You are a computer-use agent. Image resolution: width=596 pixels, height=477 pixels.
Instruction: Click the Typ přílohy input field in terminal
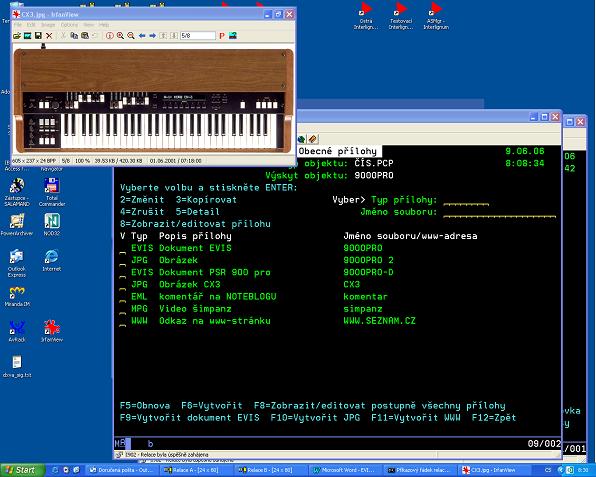466,201
